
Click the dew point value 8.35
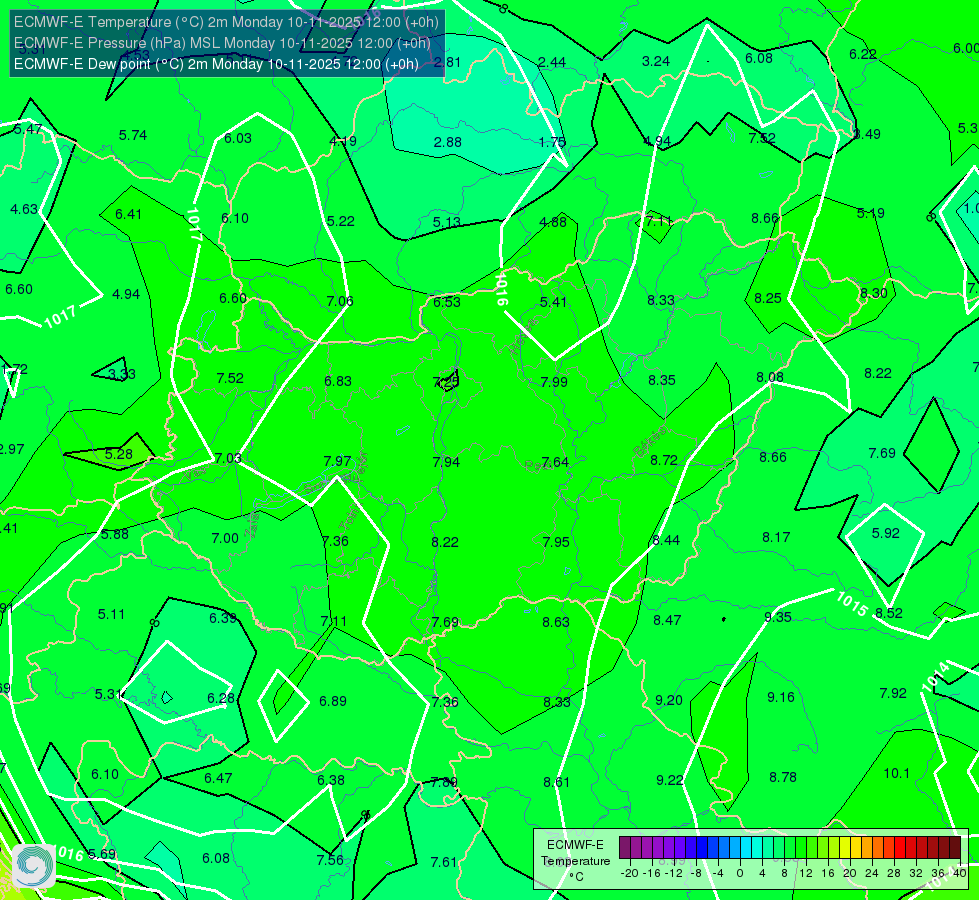click(x=662, y=380)
